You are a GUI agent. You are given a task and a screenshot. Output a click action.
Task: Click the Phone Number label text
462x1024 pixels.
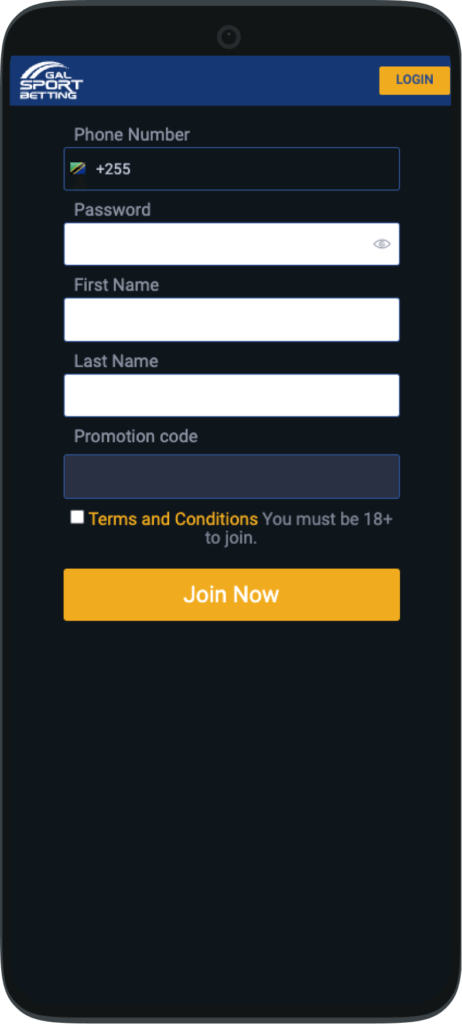tap(132, 135)
